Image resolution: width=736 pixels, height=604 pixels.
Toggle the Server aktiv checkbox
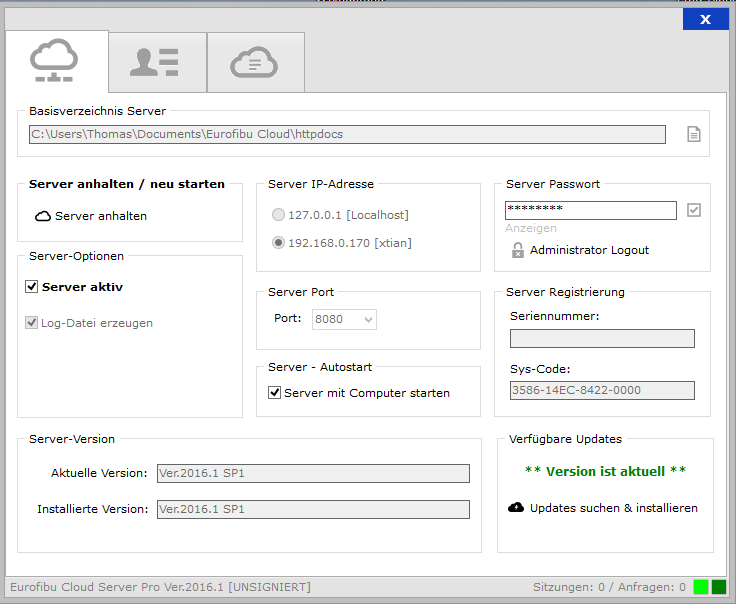[x=31, y=286]
